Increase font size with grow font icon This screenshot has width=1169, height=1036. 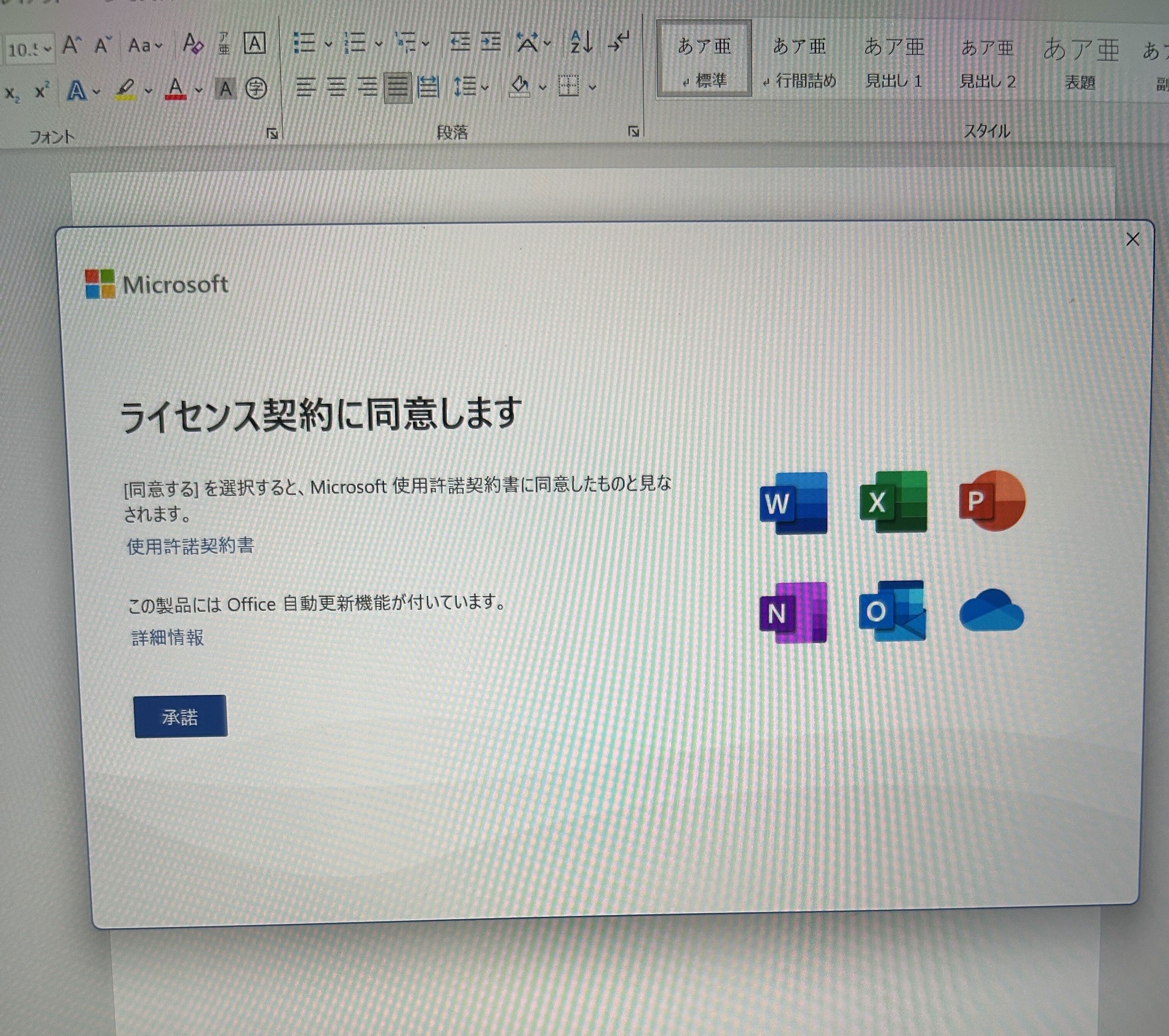(x=72, y=44)
